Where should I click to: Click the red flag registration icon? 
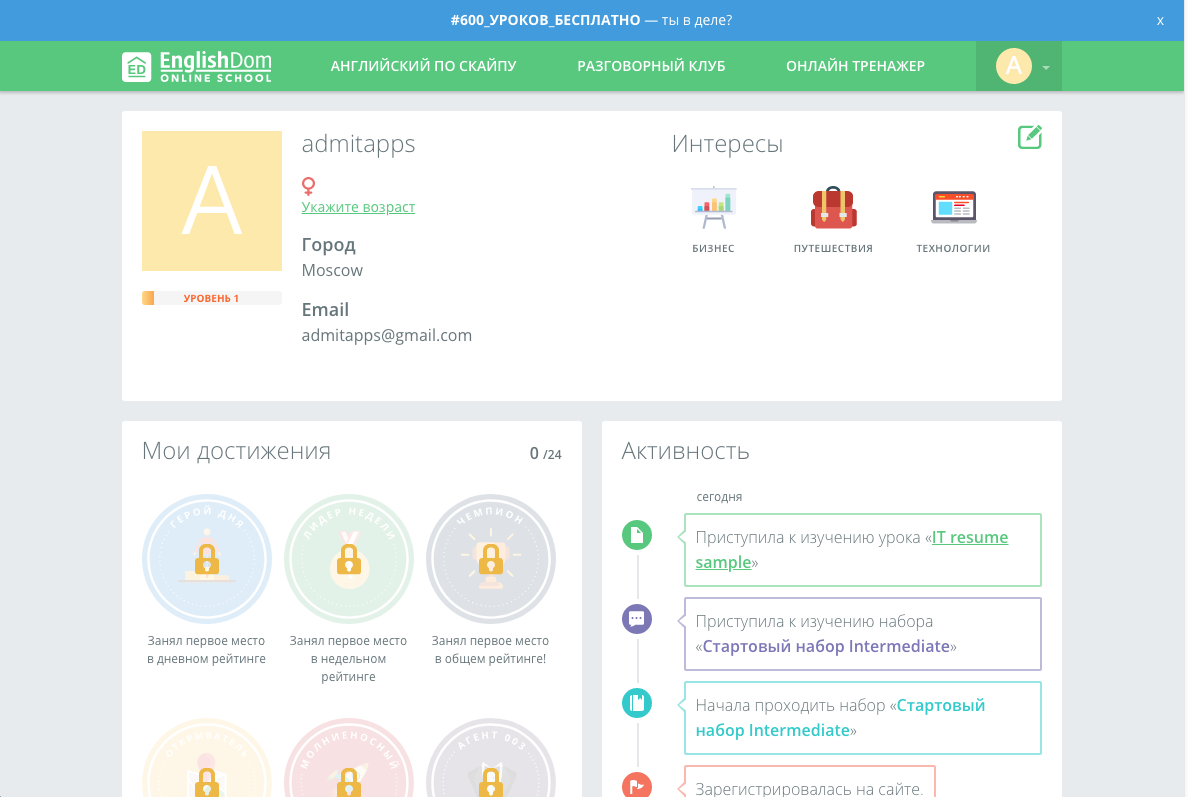[x=636, y=786]
